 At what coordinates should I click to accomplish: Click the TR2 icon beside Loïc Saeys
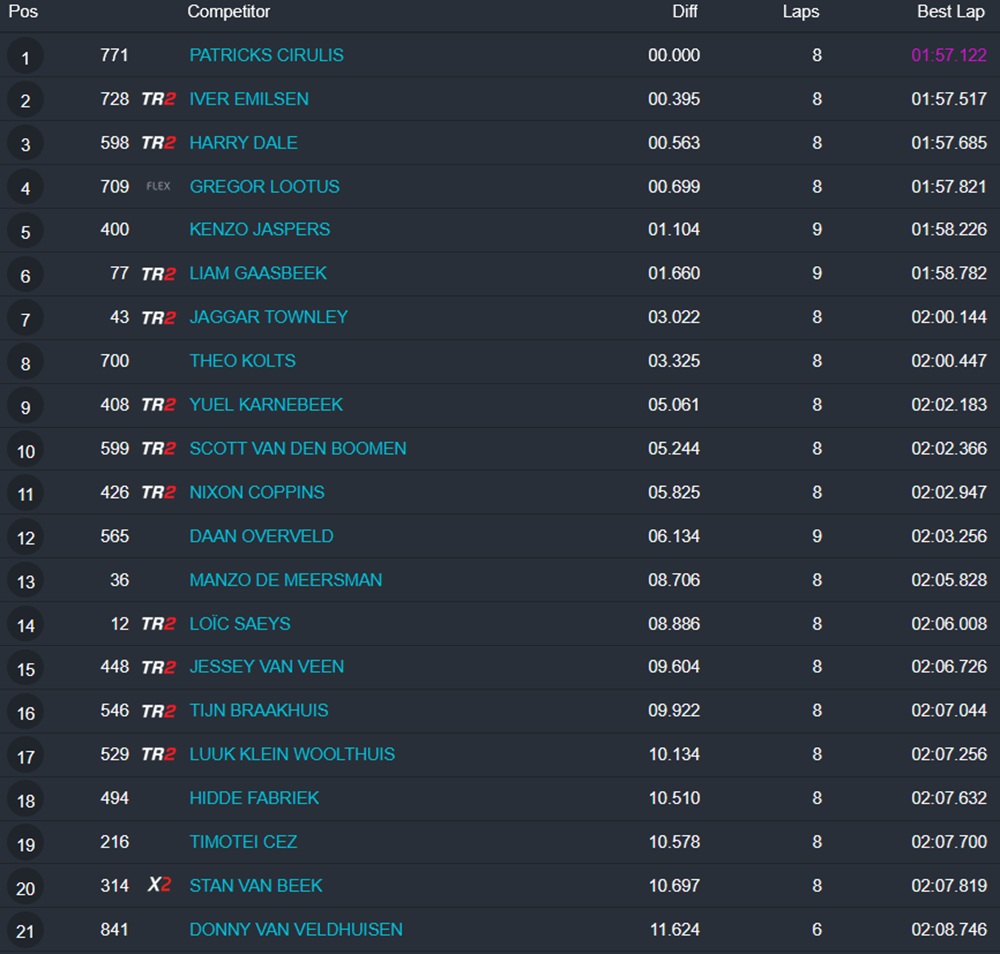tap(158, 623)
